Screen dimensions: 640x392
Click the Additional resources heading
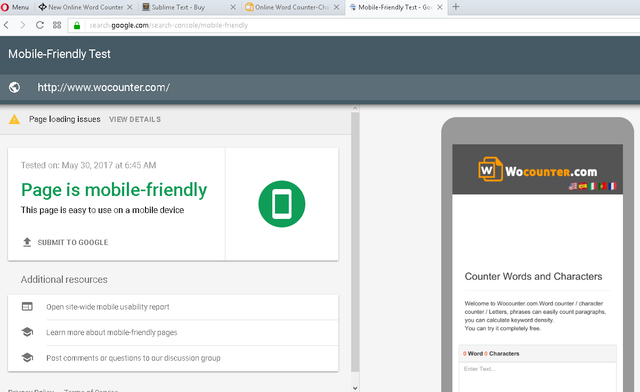[64, 280]
